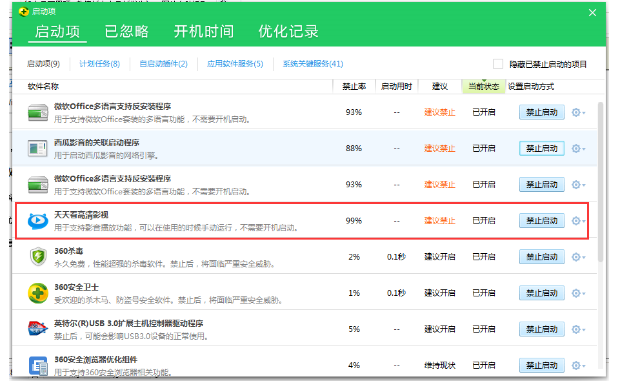This screenshot has width=625, height=382.
Task: Click the Office icon in the topmost row
Action: click(x=38, y=113)
